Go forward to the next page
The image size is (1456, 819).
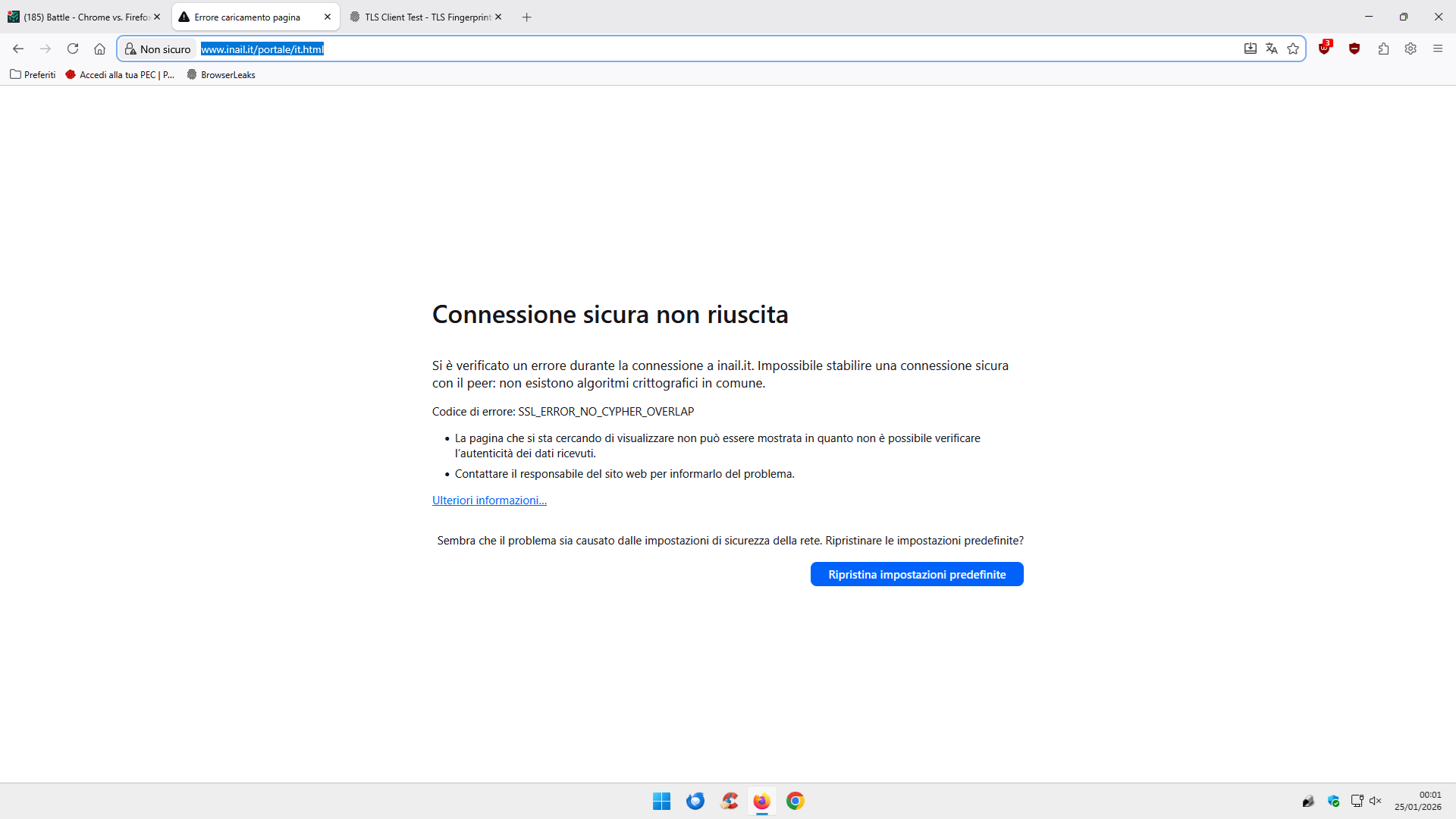coord(45,49)
